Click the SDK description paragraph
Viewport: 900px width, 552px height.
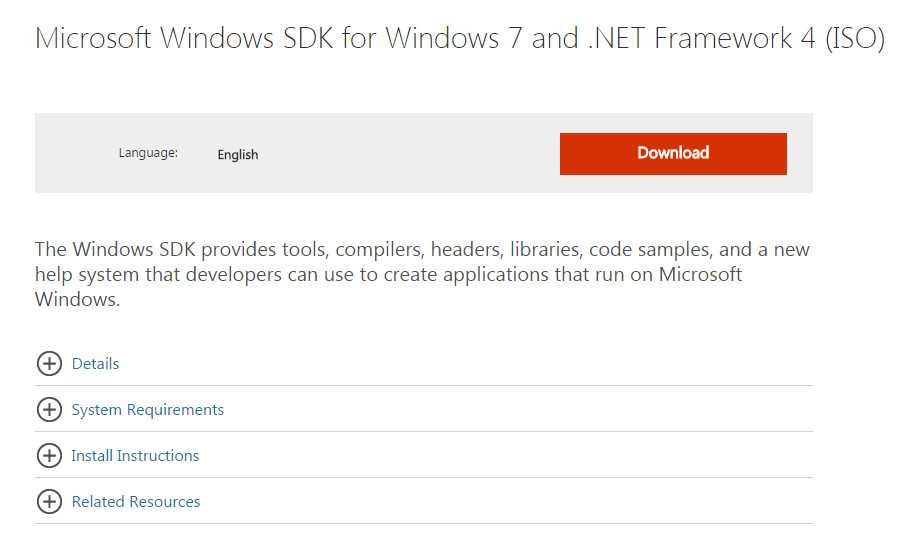[x=422, y=274]
